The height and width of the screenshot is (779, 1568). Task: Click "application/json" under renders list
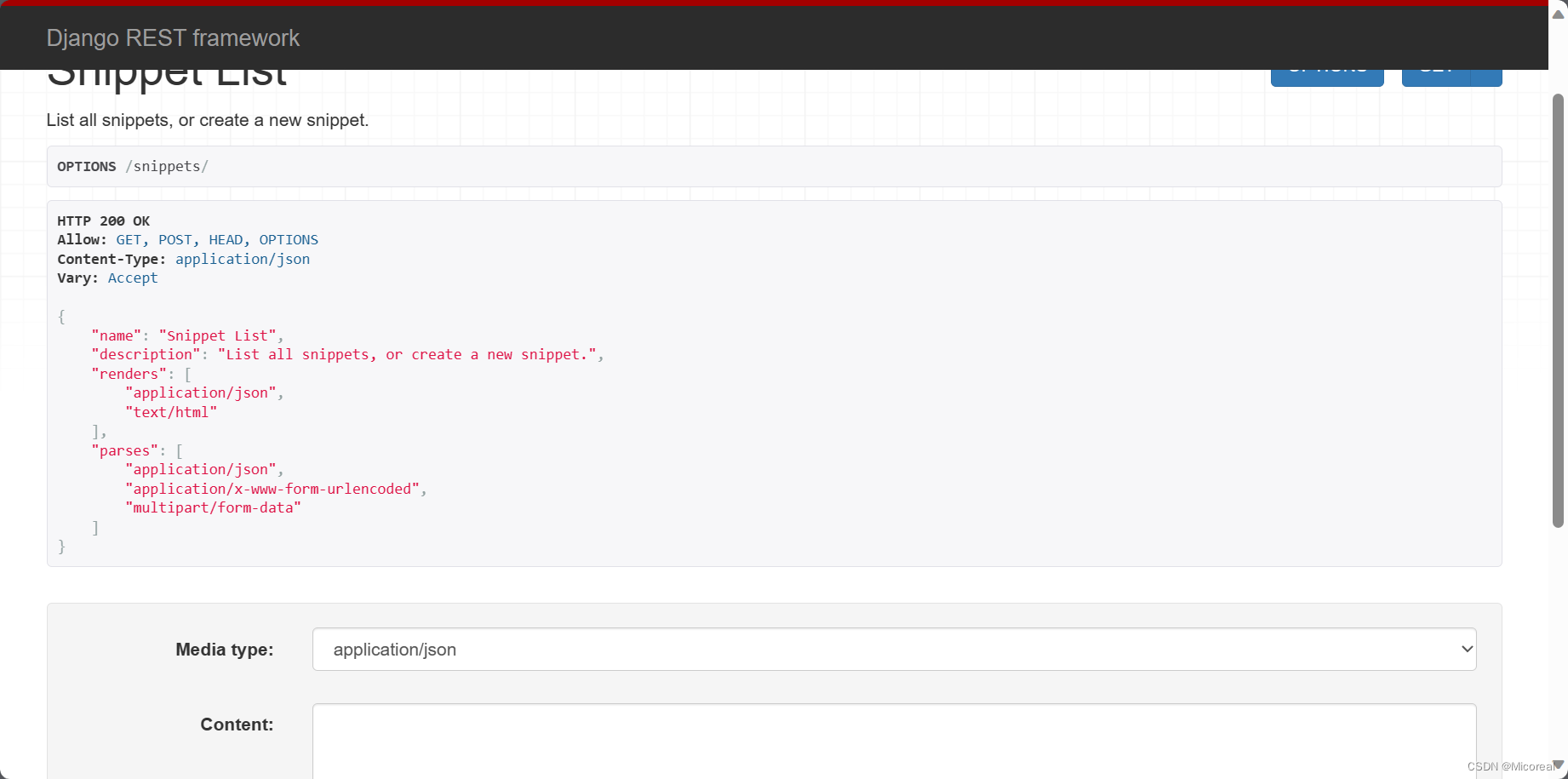(201, 392)
